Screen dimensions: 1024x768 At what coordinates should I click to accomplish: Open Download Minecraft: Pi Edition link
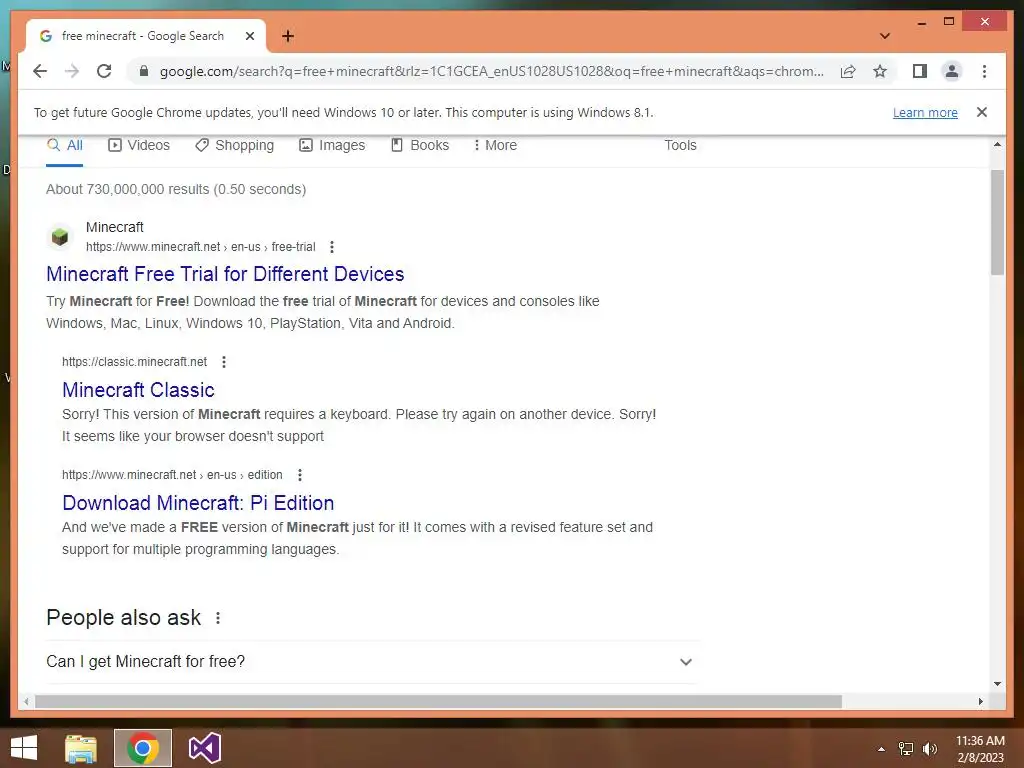[x=198, y=503]
